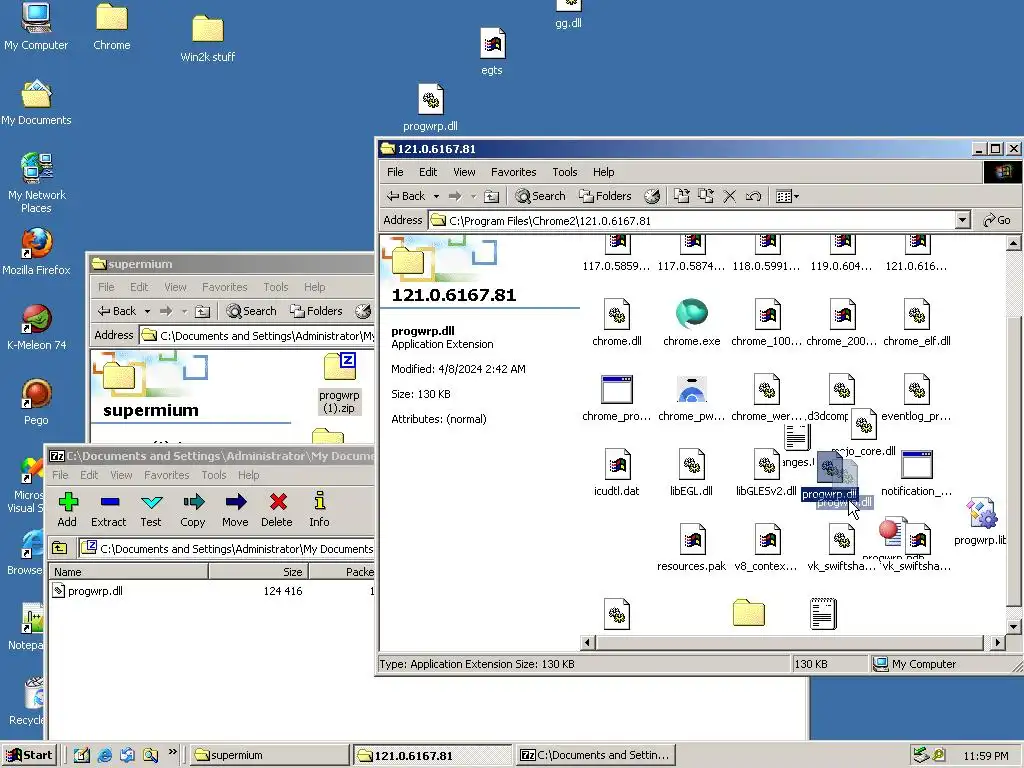Viewport: 1024px width, 768px height.
Task: Launch Internet Explorer from Quick Launch
Action: (x=104, y=755)
